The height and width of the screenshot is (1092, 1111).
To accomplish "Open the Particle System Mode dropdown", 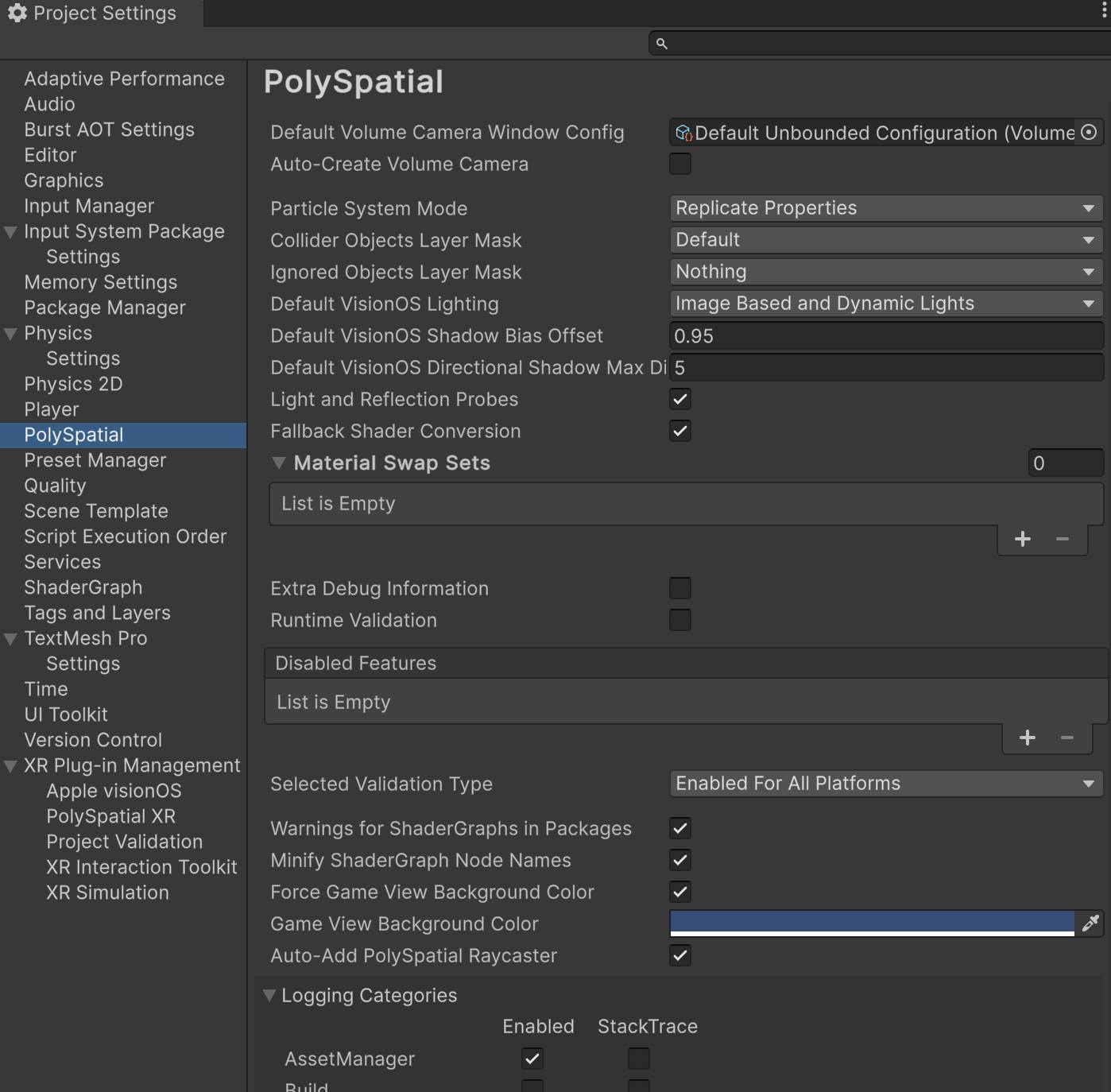I will (885, 207).
